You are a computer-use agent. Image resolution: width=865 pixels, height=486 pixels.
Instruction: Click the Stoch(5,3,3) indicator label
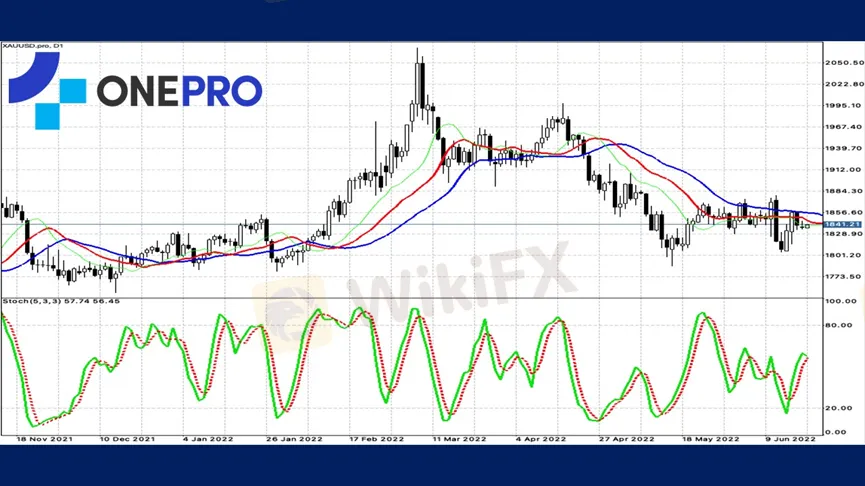point(60,301)
